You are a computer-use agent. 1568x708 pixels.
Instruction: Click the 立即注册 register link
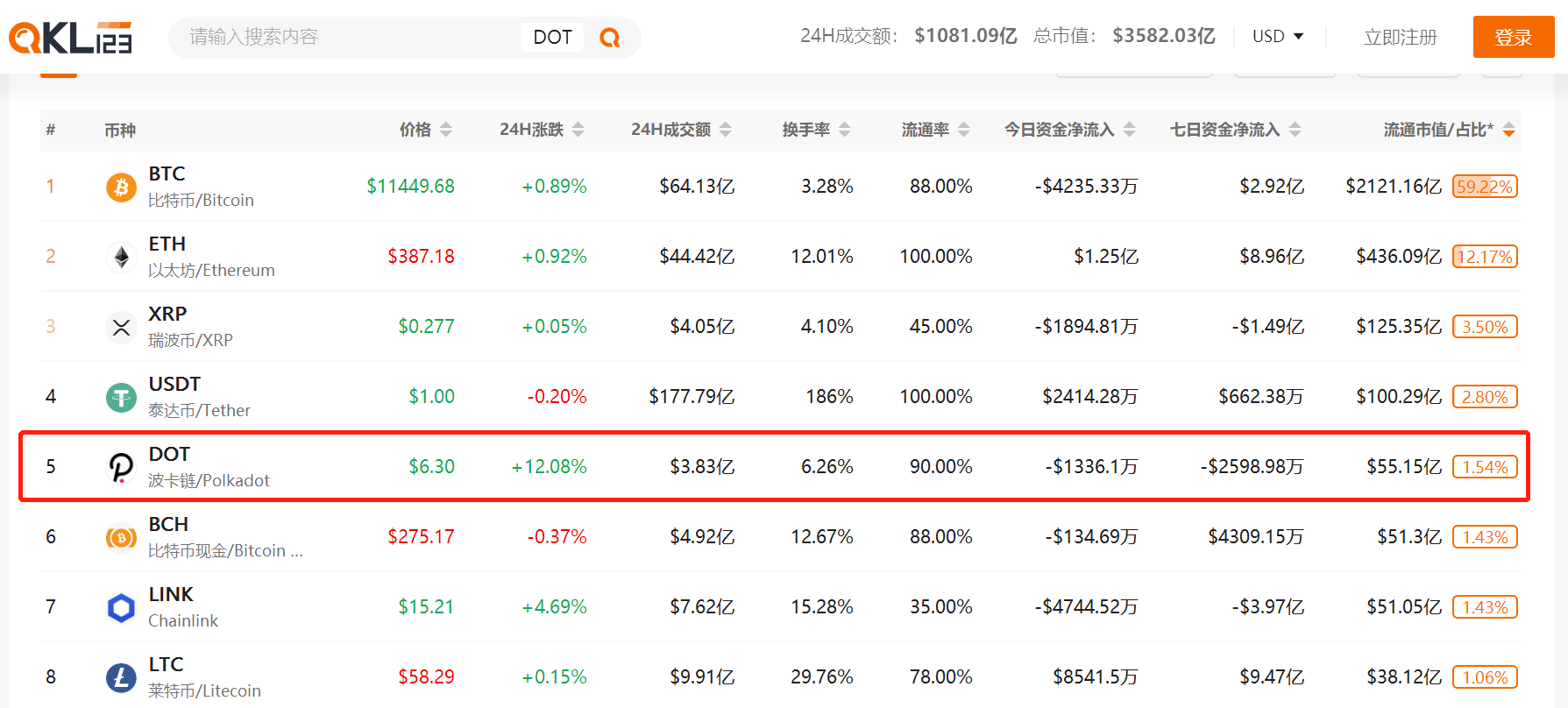[x=1400, y=37]
